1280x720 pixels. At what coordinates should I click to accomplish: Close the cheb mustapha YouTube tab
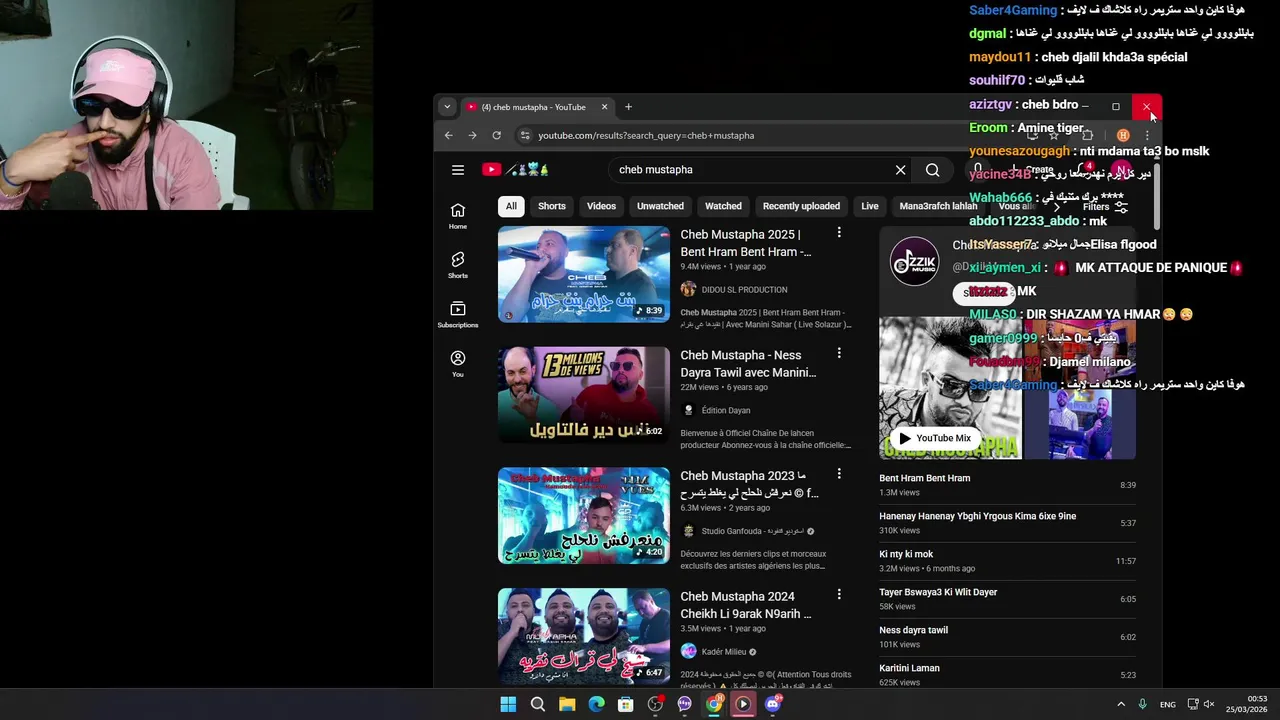click(604, 107)
